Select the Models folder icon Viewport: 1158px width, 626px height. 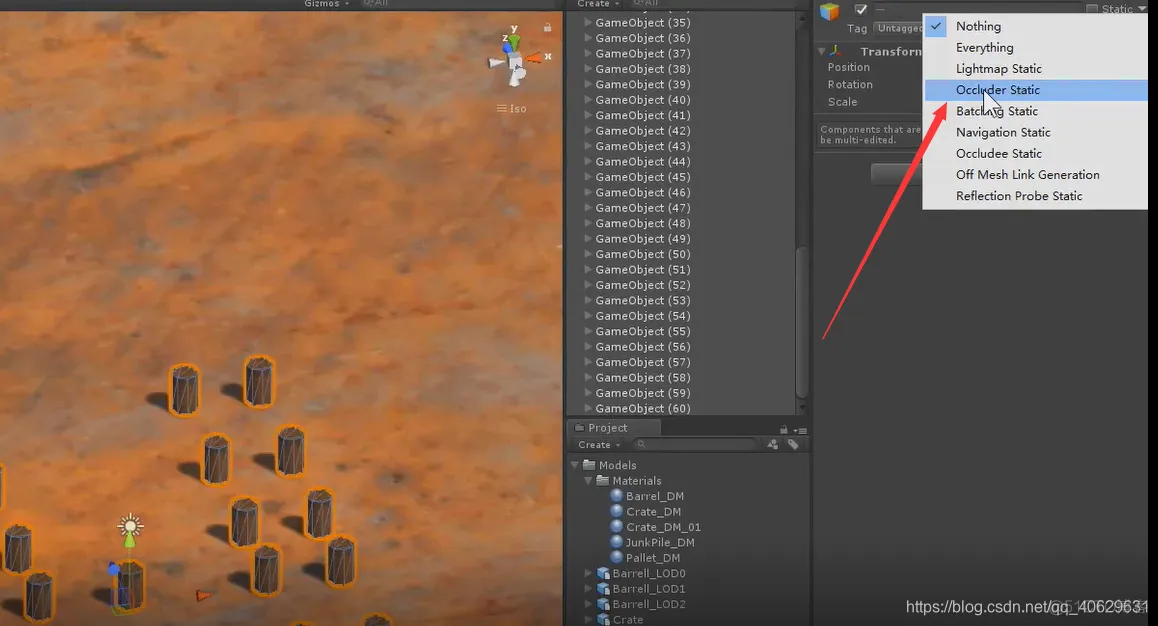pyautogui.click(x=589, y=465)
